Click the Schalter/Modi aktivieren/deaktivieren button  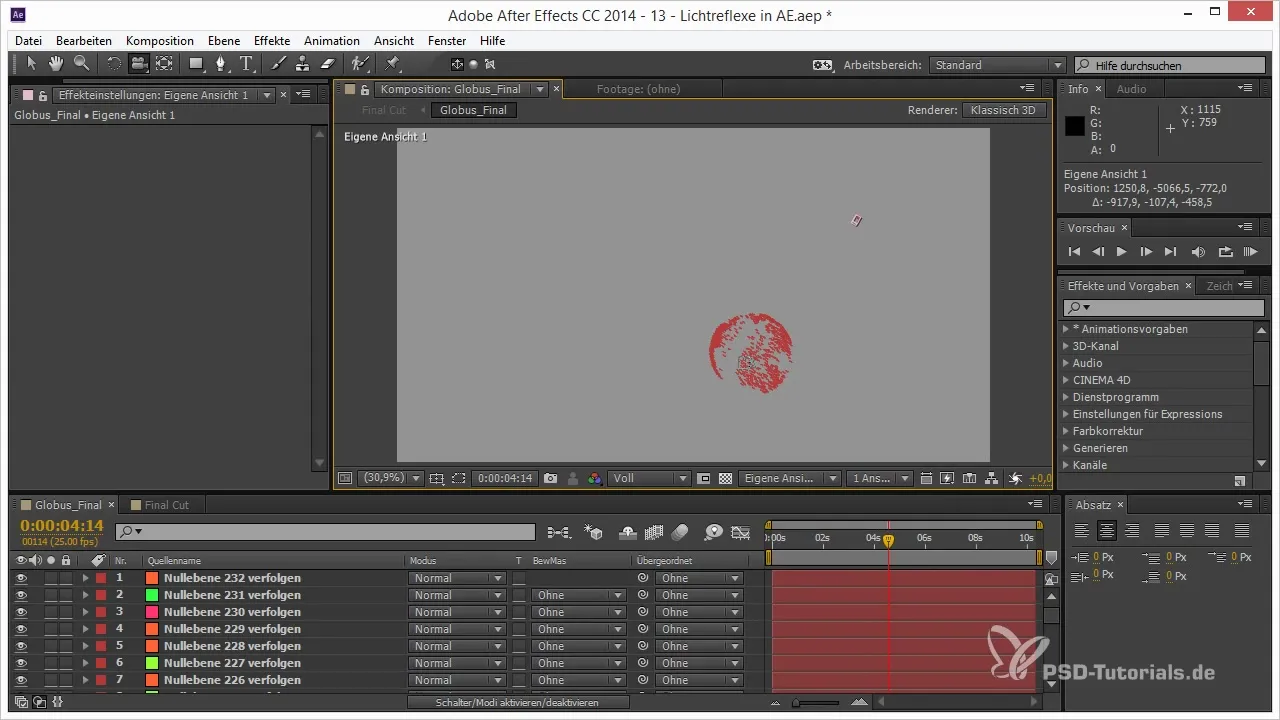[x=518, y=703]
